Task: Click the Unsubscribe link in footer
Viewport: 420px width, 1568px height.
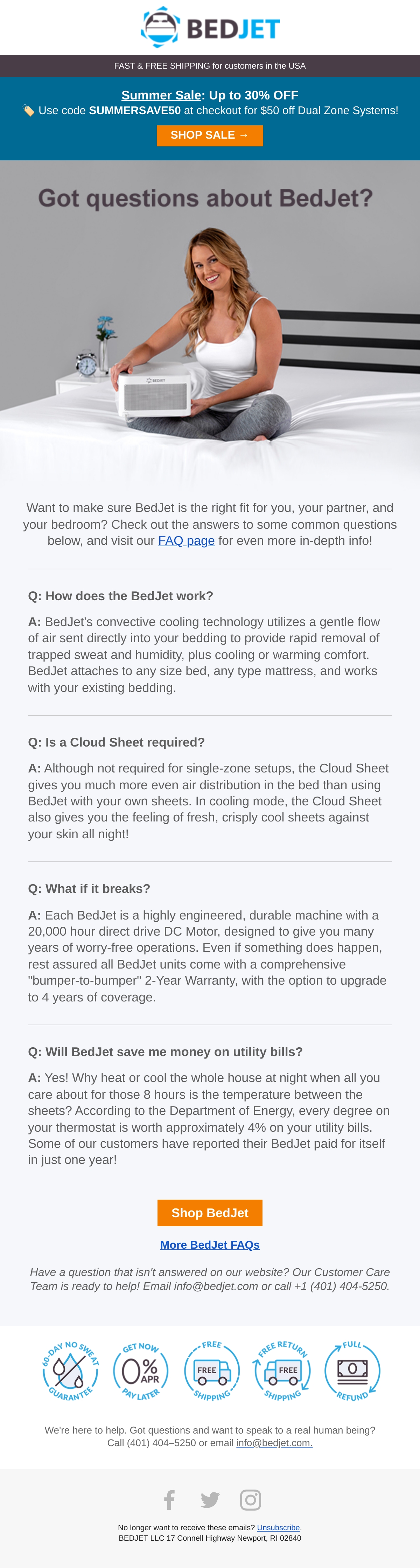Action: point(278,1527)
